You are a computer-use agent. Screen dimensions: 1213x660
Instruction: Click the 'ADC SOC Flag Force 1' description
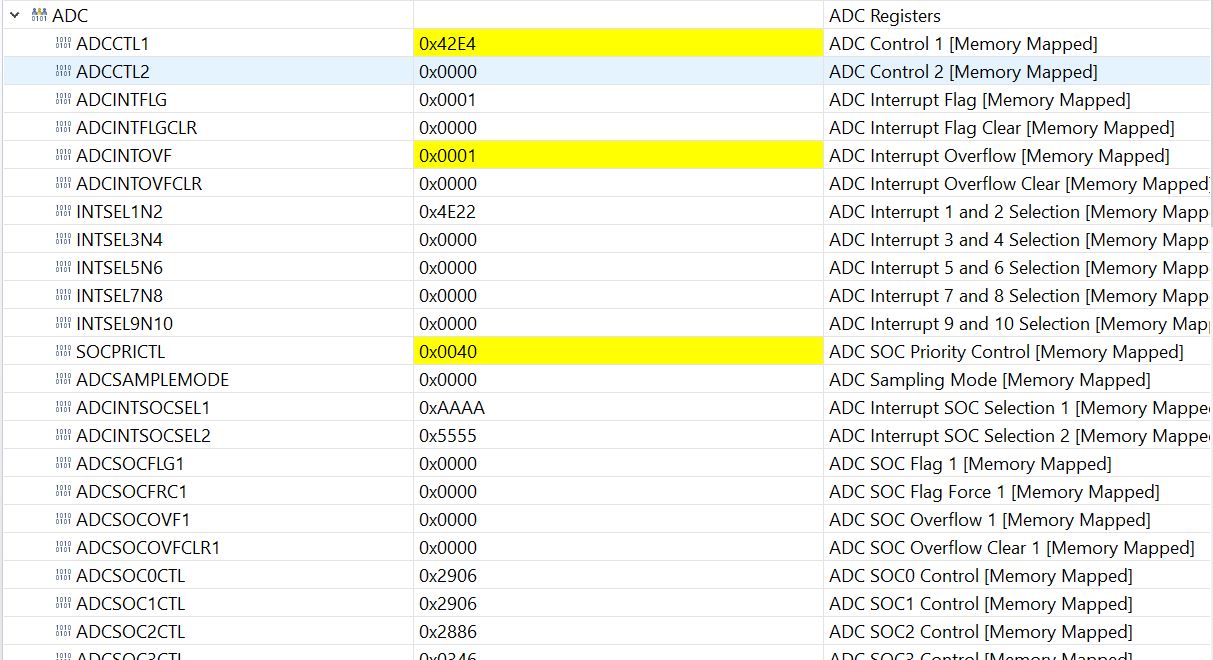(994, 492)
